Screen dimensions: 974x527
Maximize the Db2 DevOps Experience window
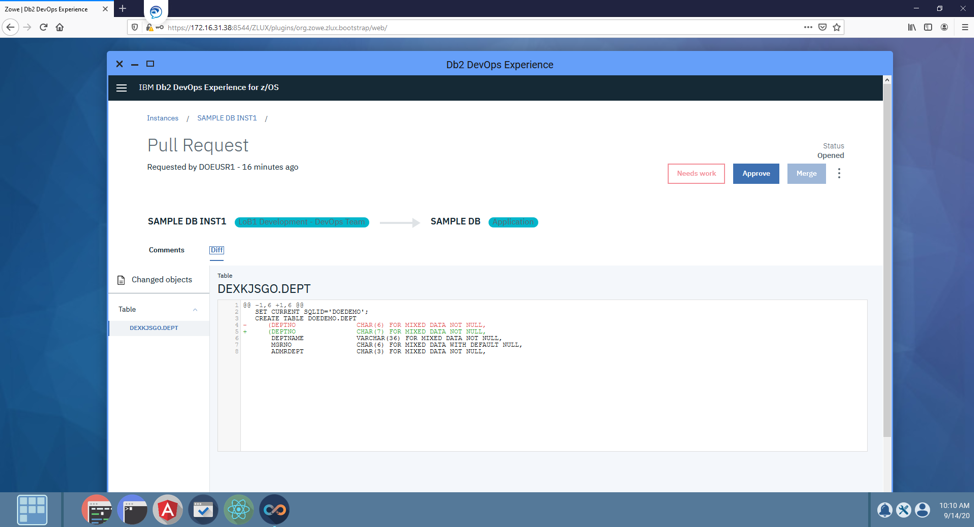click(150, 63)
